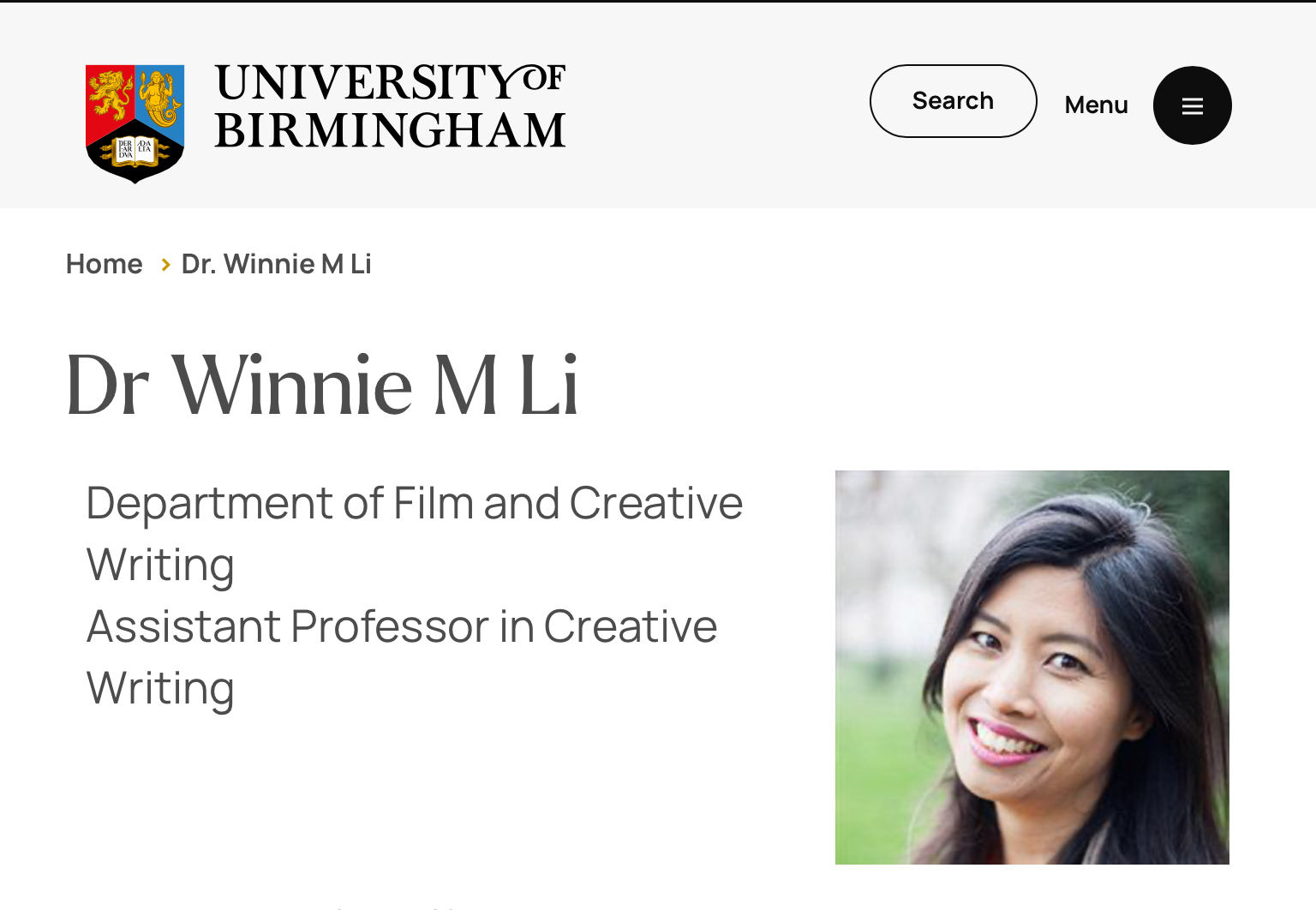1316x910 pixels.
Task: Click the golden lion on the crest
Action: pyautogui.click(x=111, y=94)
